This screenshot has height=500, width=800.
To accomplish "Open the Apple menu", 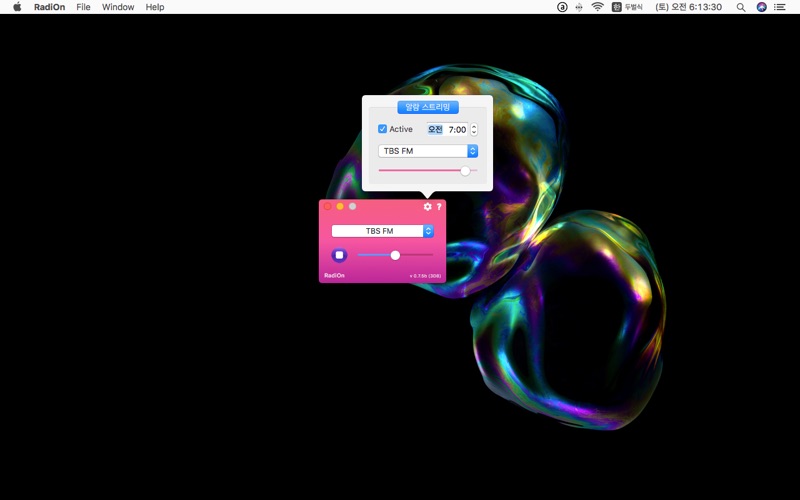I will point(17,7).
